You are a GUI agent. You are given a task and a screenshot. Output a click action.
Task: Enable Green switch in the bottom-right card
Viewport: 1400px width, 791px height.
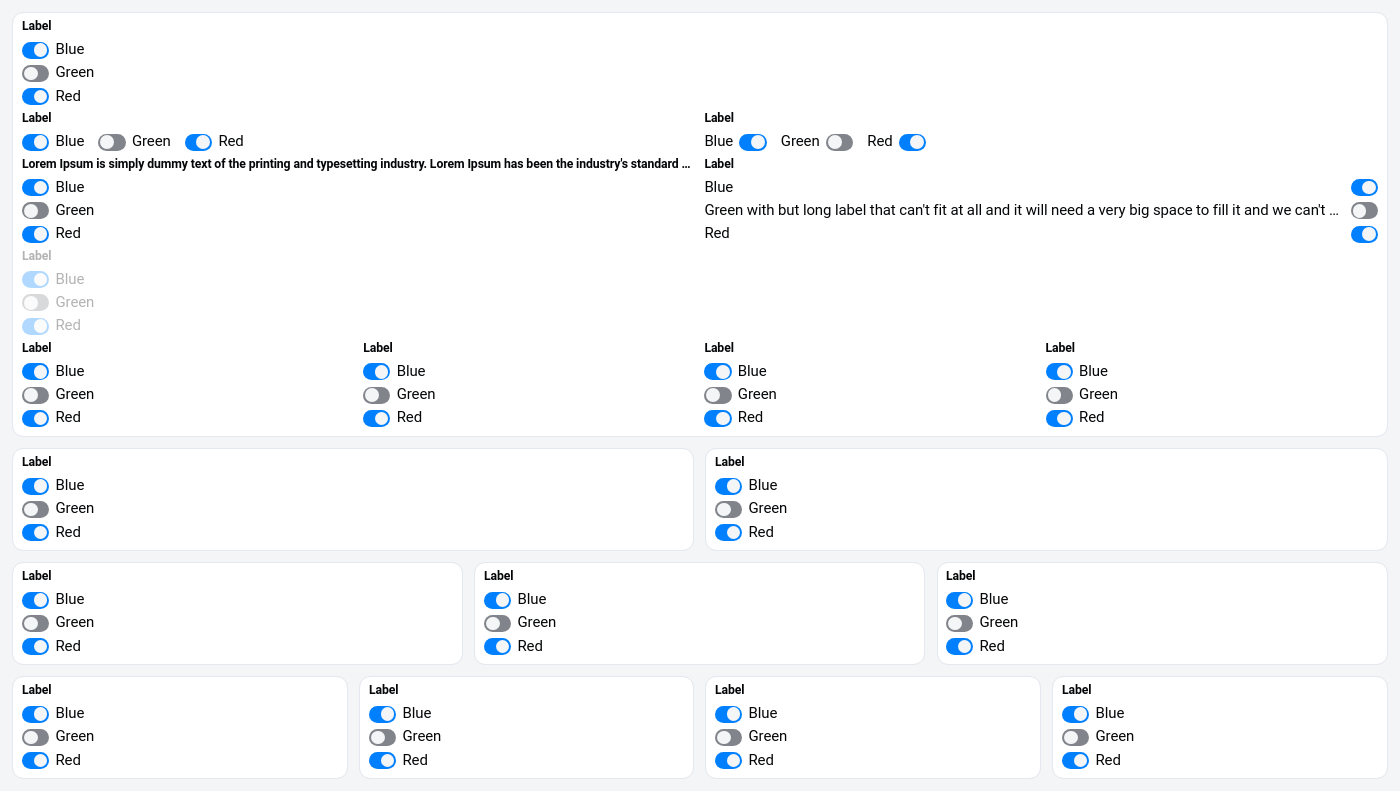pyautogui.click(x=1075, y=737)
